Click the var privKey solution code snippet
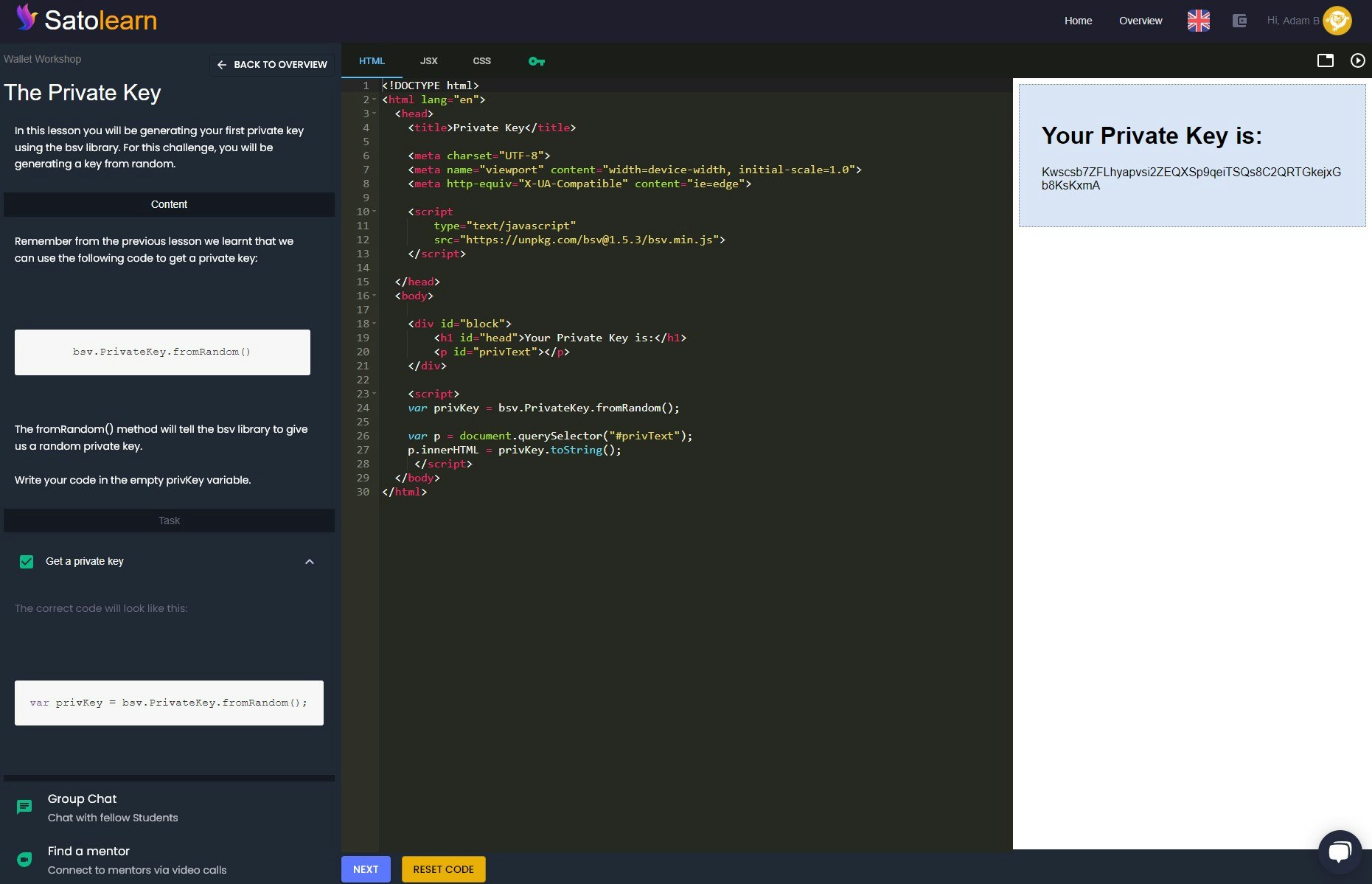The image size is (1372, 884). 169,703
